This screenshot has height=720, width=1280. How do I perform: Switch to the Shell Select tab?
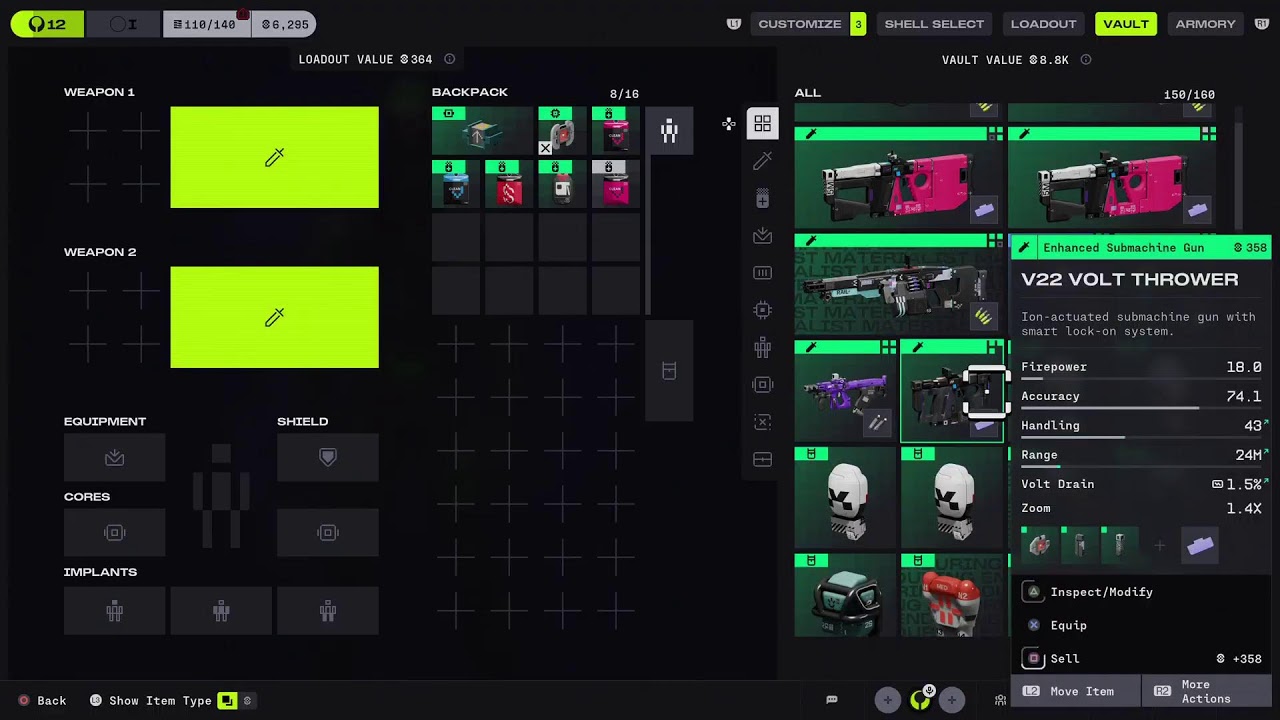point(934,24)
